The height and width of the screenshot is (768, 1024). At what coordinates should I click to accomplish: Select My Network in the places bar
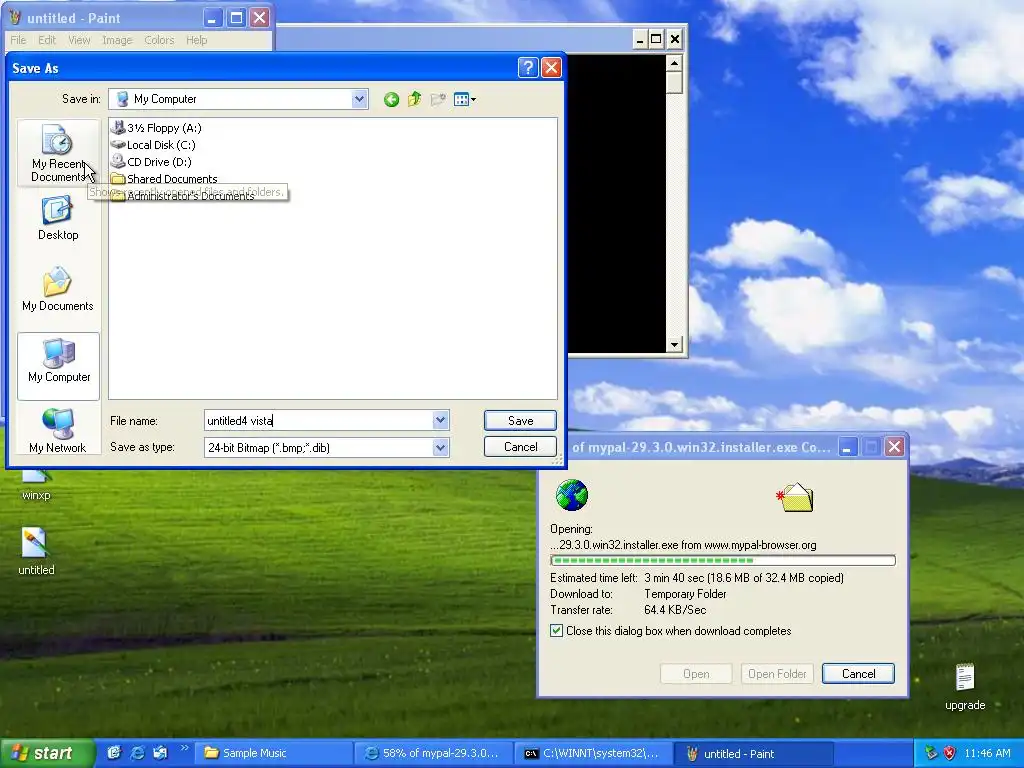[58, 431]
